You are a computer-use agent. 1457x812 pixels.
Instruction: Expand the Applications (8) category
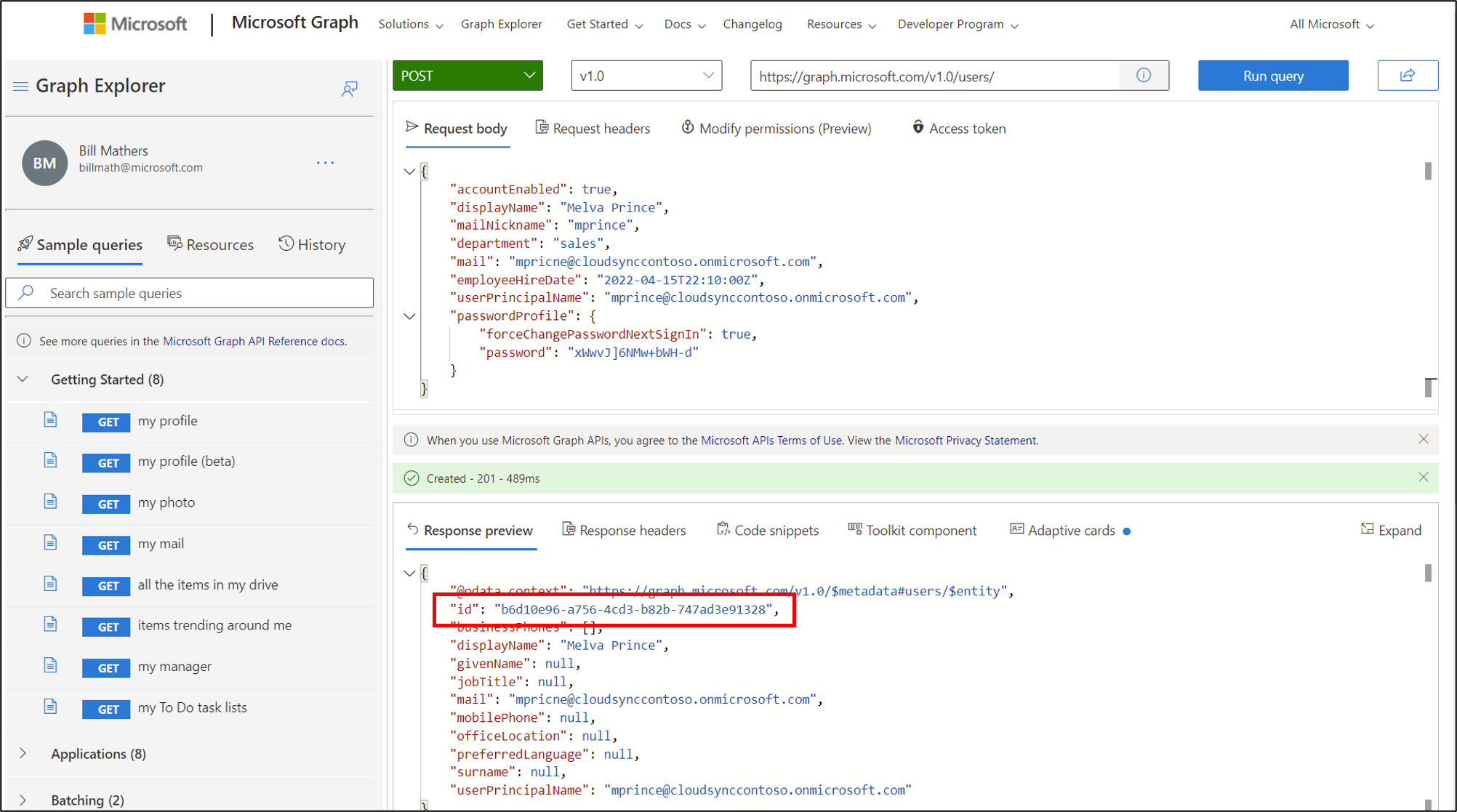pos(23,753)
